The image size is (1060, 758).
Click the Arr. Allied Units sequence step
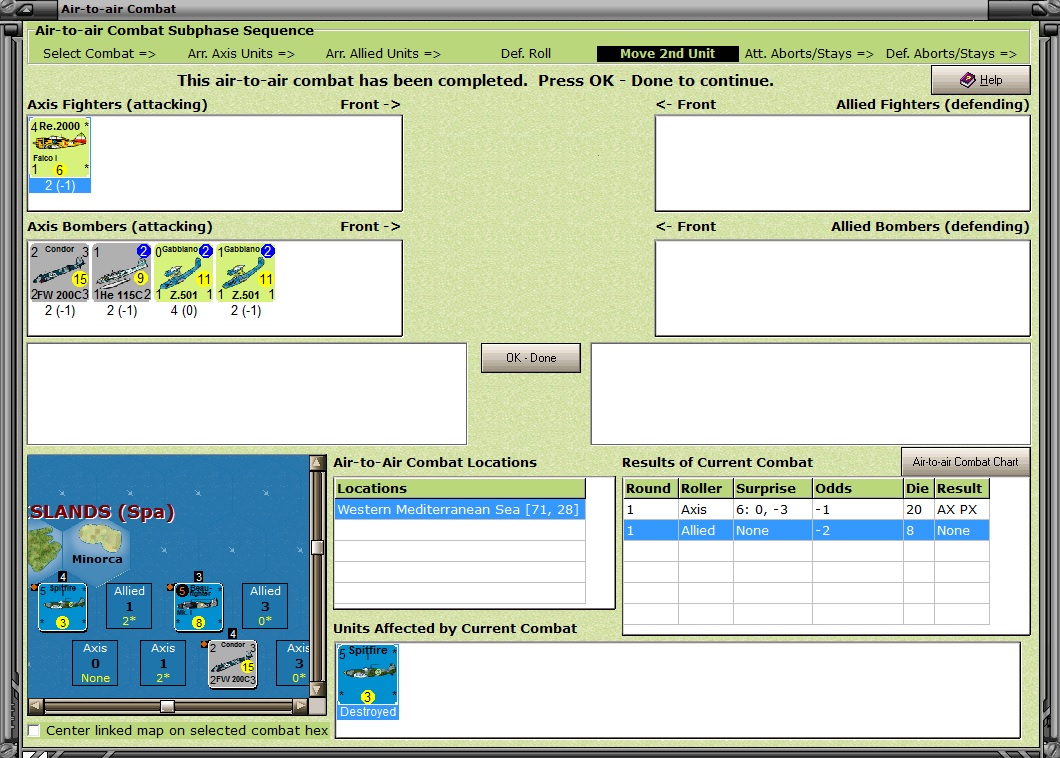click(x=383, y=53)
